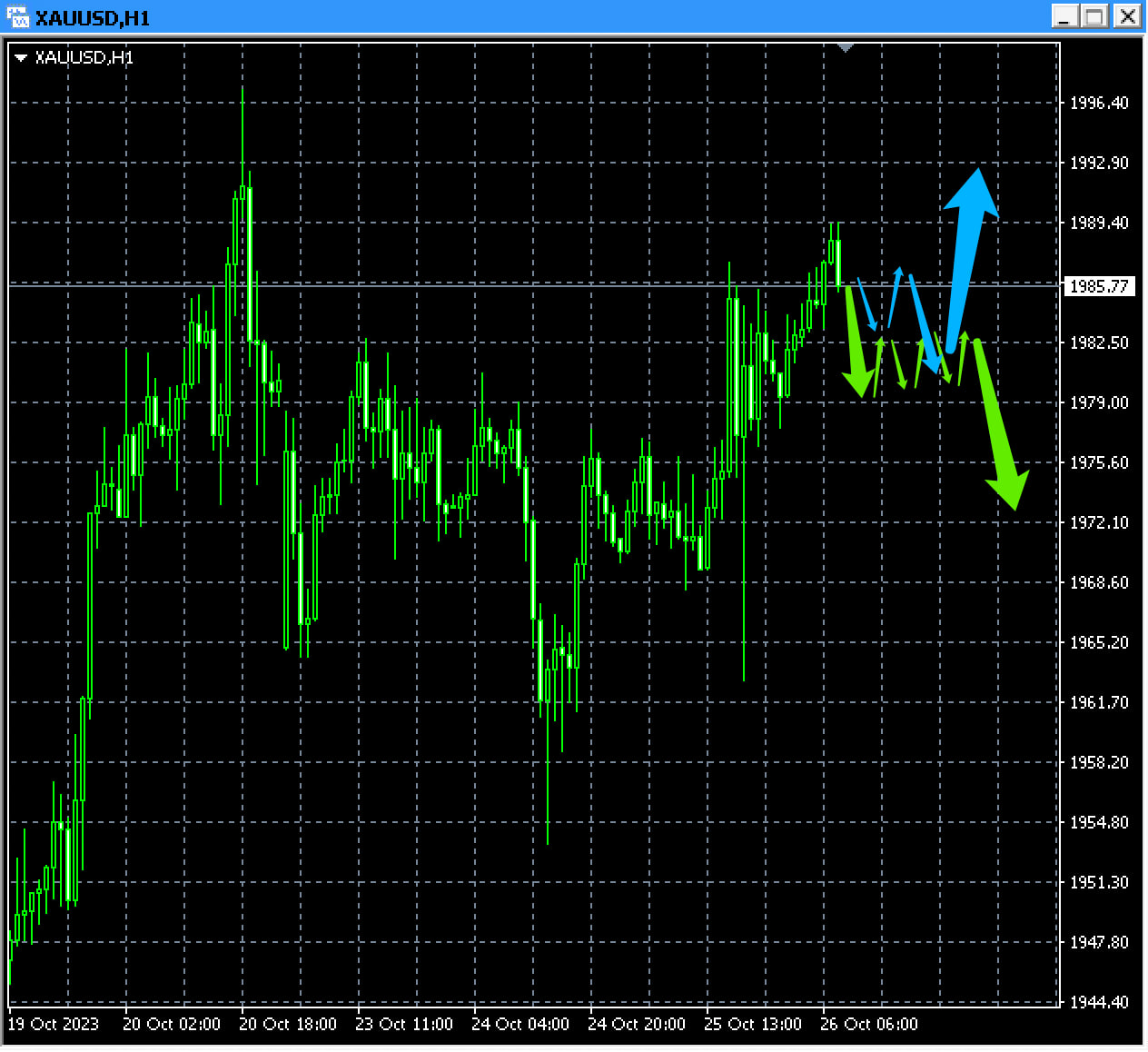This screenshot has height=1052, width=1148.
Task: Click the first small blue downward arrow
Action: (x=867, y=305)
